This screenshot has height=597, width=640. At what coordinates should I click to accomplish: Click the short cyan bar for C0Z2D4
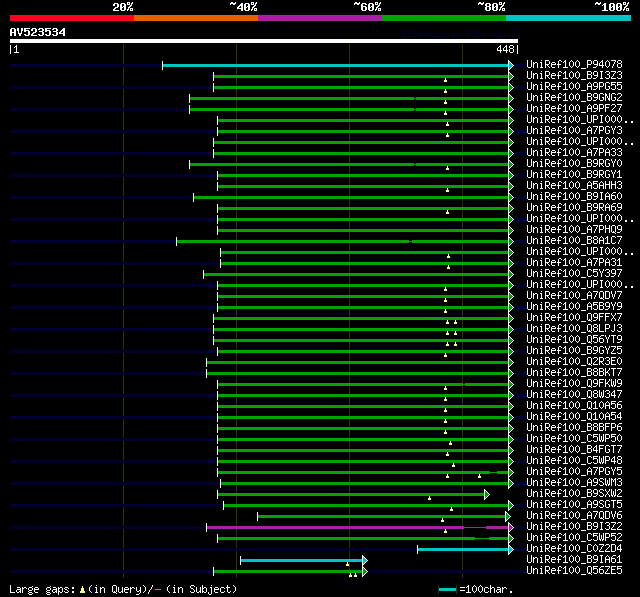[x=463, y=549]
